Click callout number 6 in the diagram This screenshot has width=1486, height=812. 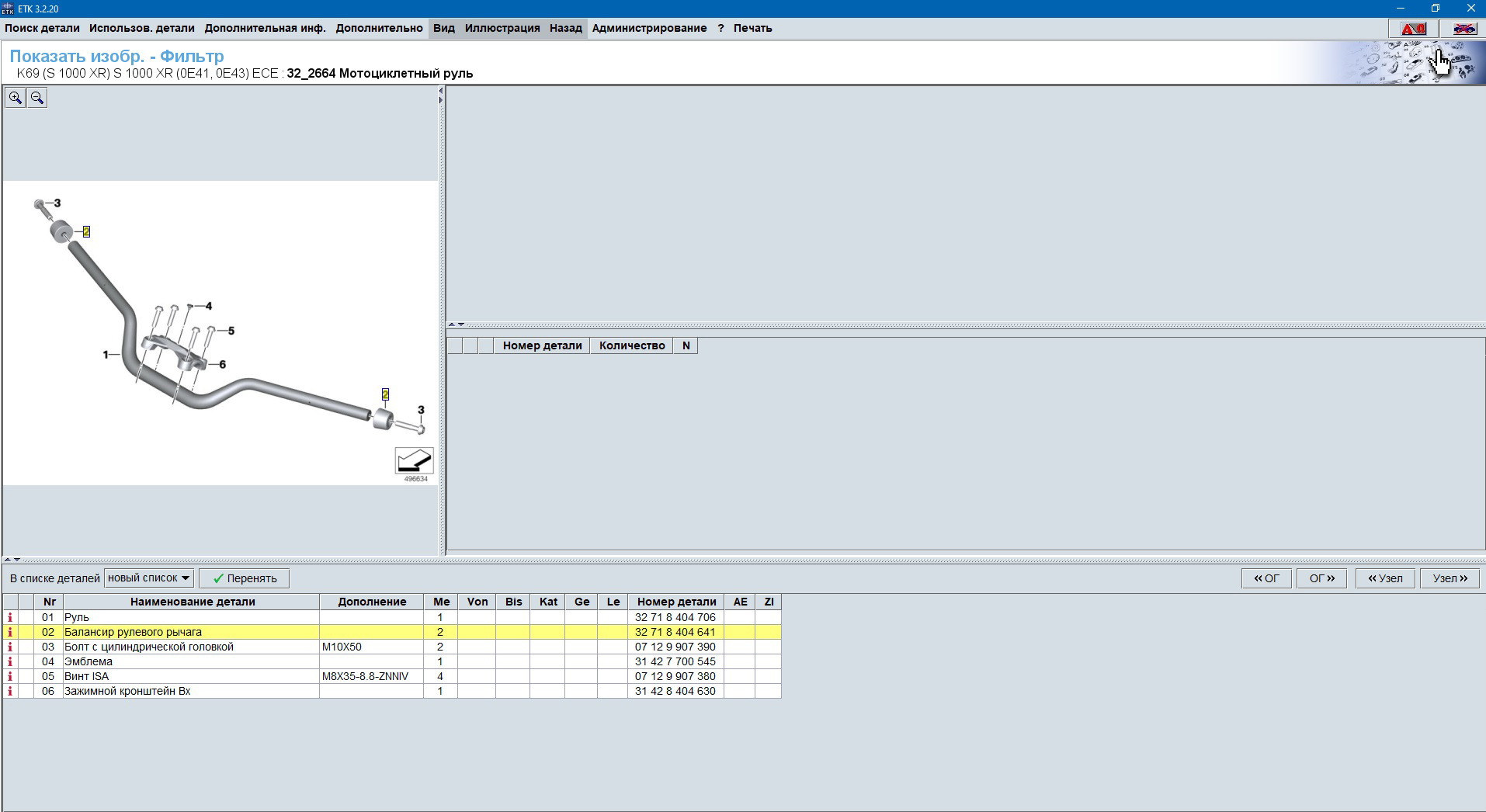[x=222, y=364]
